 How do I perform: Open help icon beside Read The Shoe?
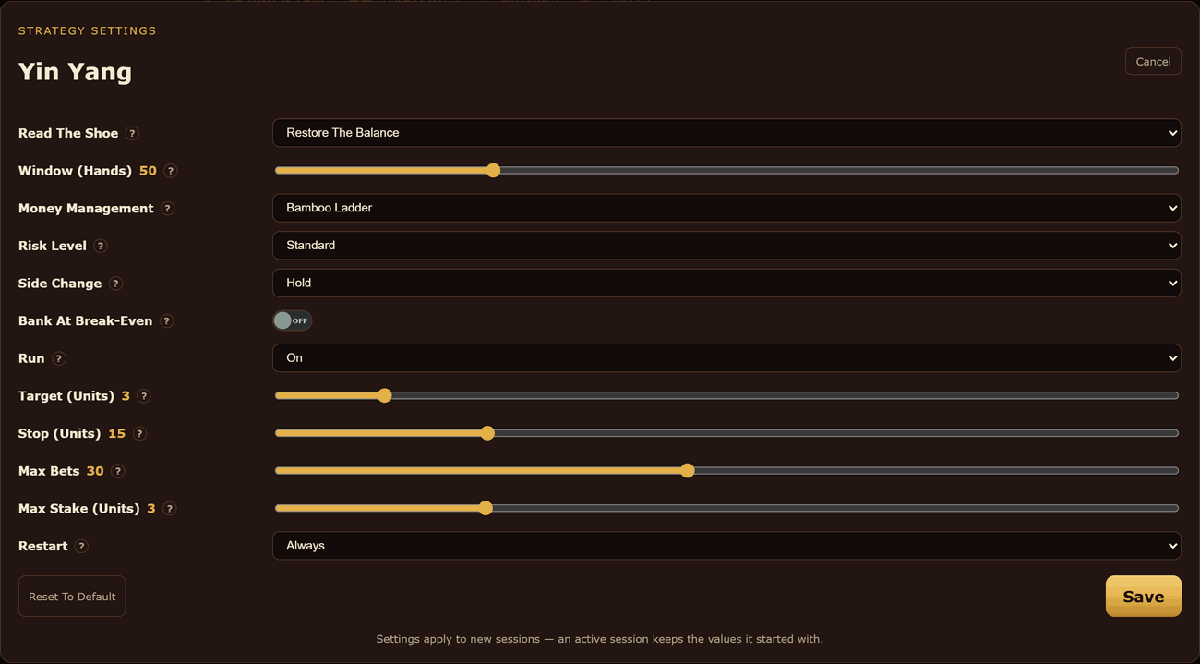coord(133,133)
